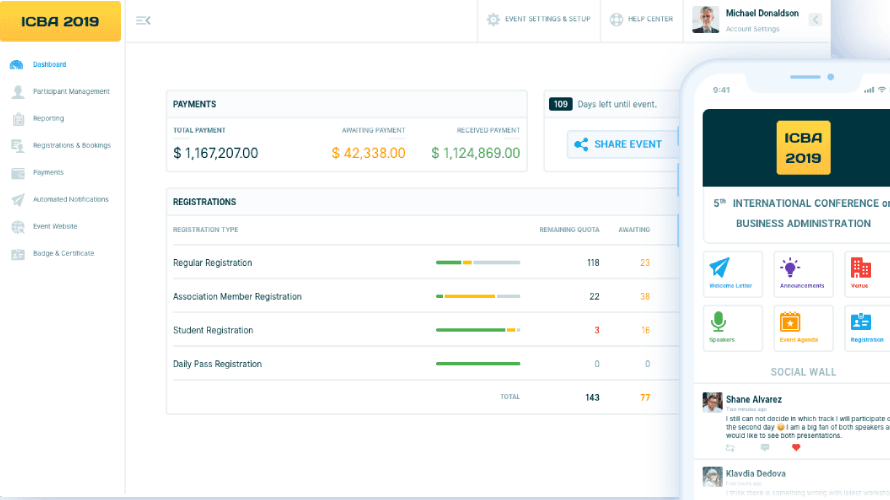The width and height of the screenshot is (890, 500).
Task: Click the Event Settings gear icon
Action: 493,19
